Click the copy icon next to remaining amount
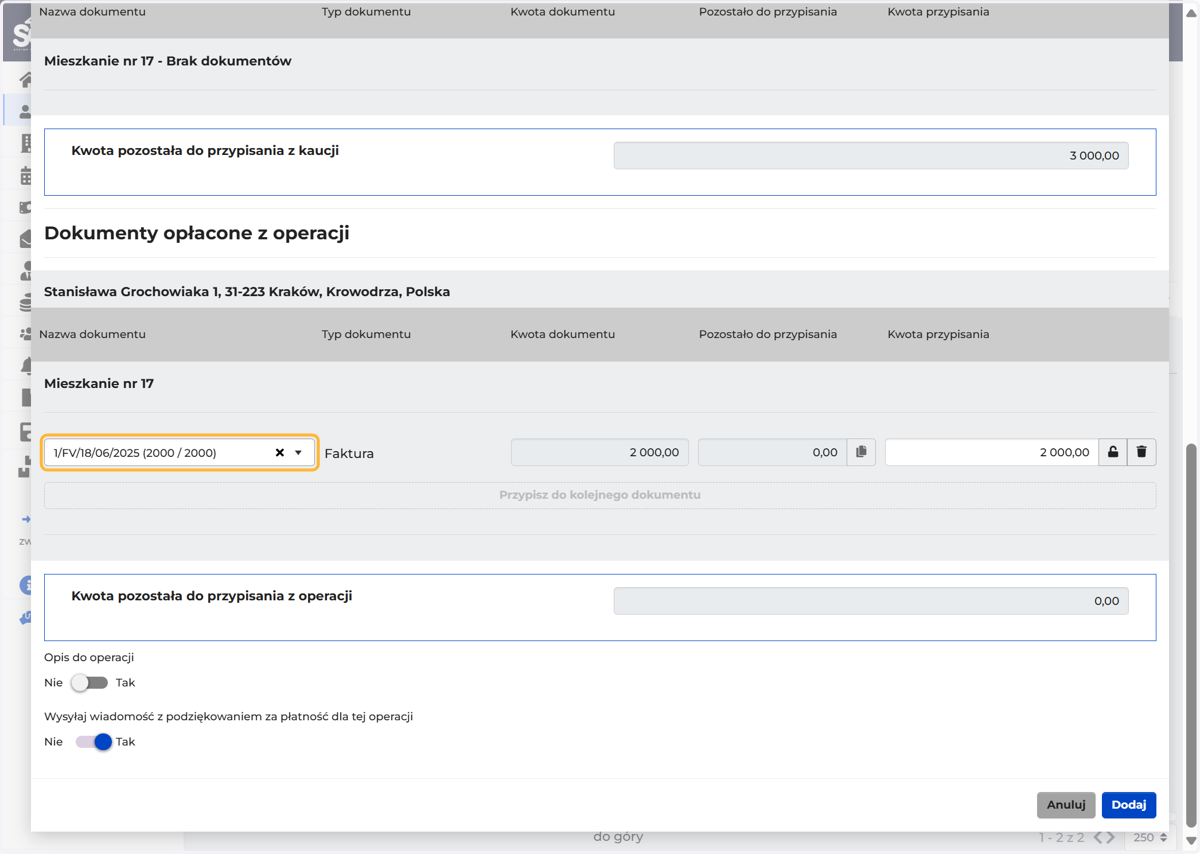Viewport: 1200px width, 854px height. (861, 452)
